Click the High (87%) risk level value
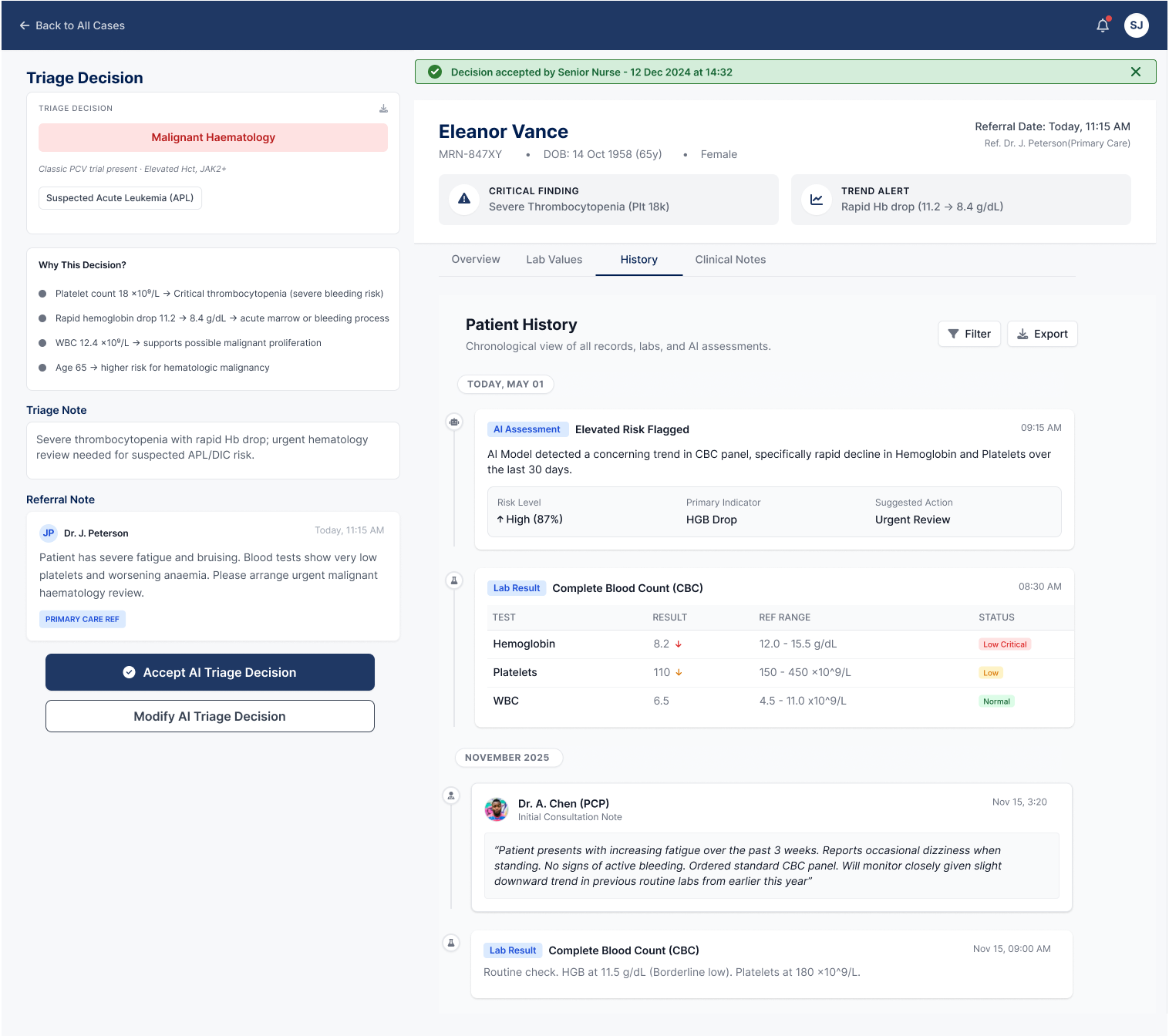The image size is (1169, 1036). click(530, 520)
